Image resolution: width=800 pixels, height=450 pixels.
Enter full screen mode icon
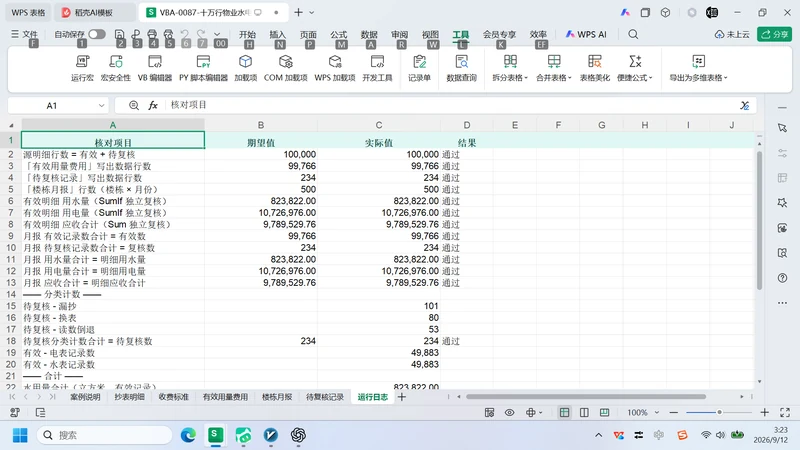coord(785,412)
